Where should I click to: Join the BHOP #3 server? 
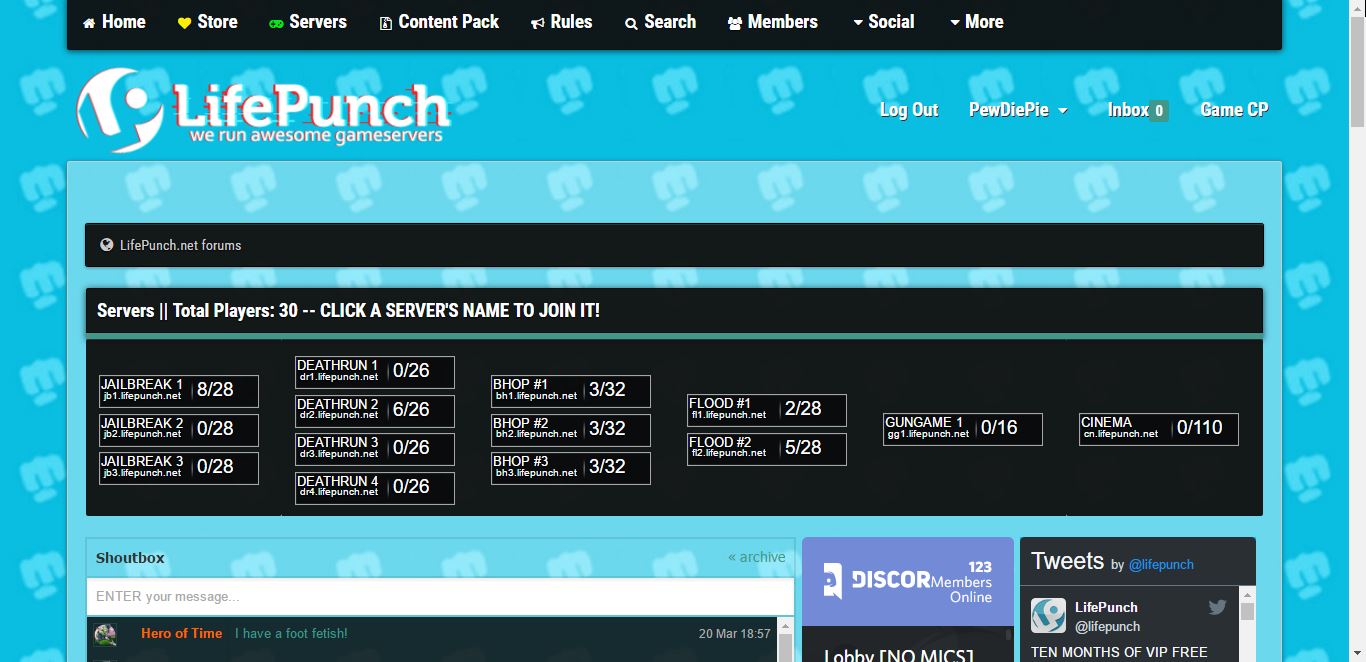(x=520, y=461)
